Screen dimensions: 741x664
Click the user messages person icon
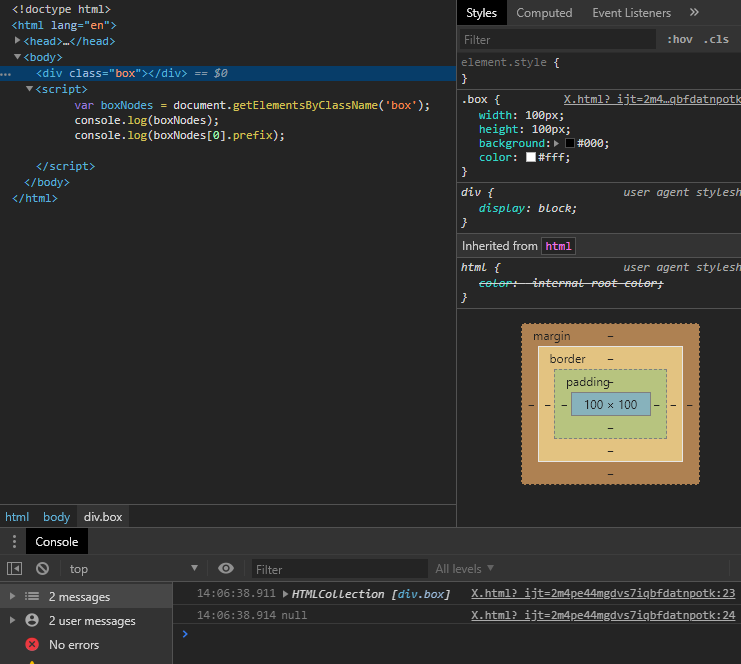point(32,620)
